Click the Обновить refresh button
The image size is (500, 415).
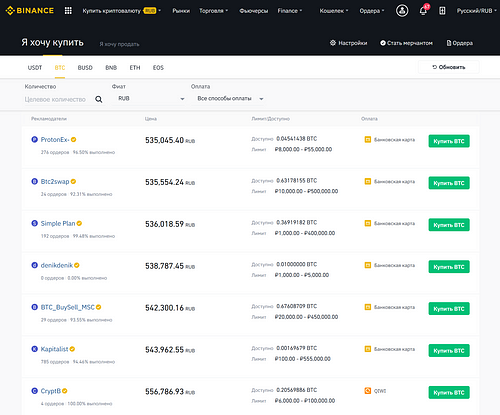pyautogui.click(x=449, y=67)
